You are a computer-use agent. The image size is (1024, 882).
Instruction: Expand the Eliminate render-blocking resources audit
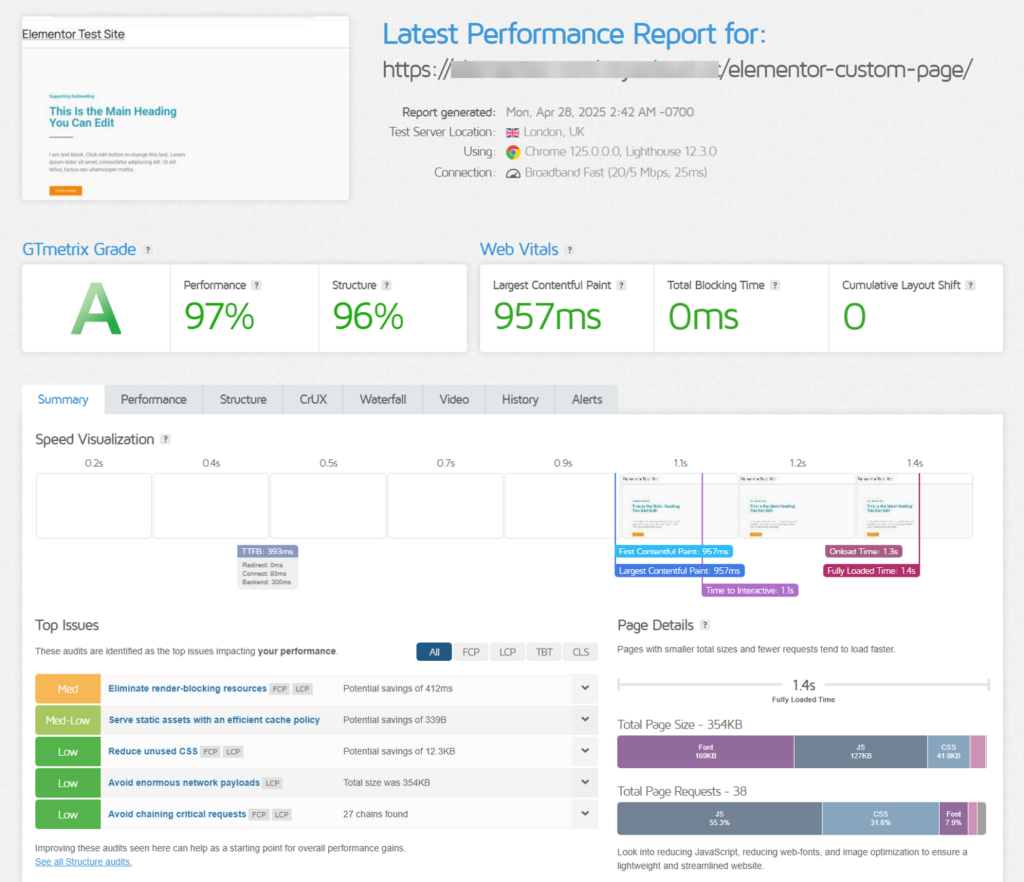pyautogui.click(x=584, y=688)
